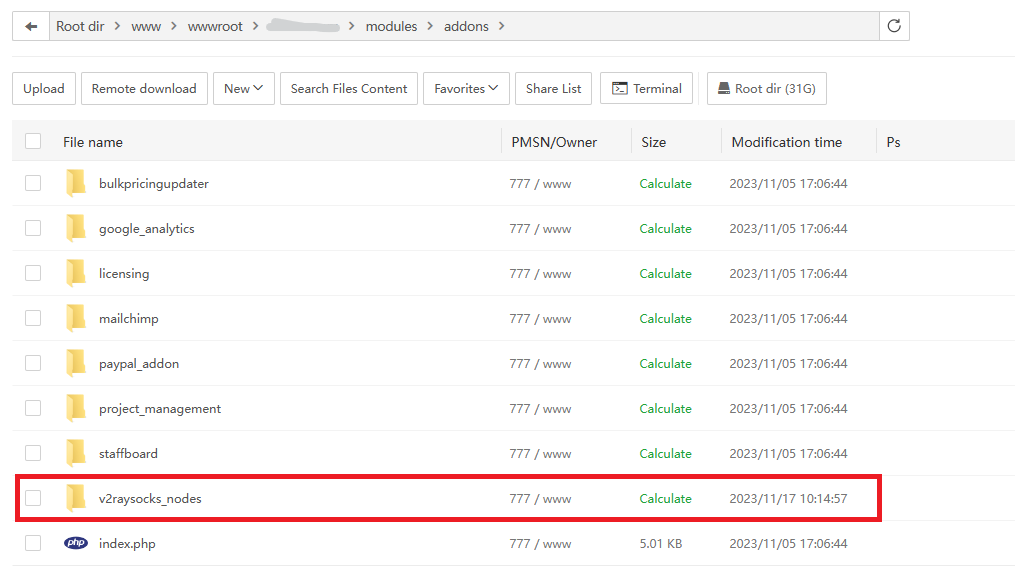Click the index.php file icon

(x=76, y=543)
